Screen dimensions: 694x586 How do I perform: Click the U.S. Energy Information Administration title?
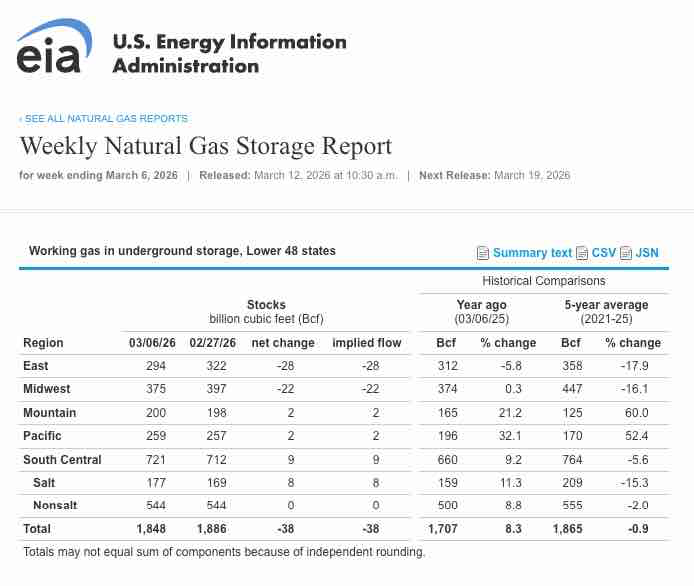pos(229,54)
